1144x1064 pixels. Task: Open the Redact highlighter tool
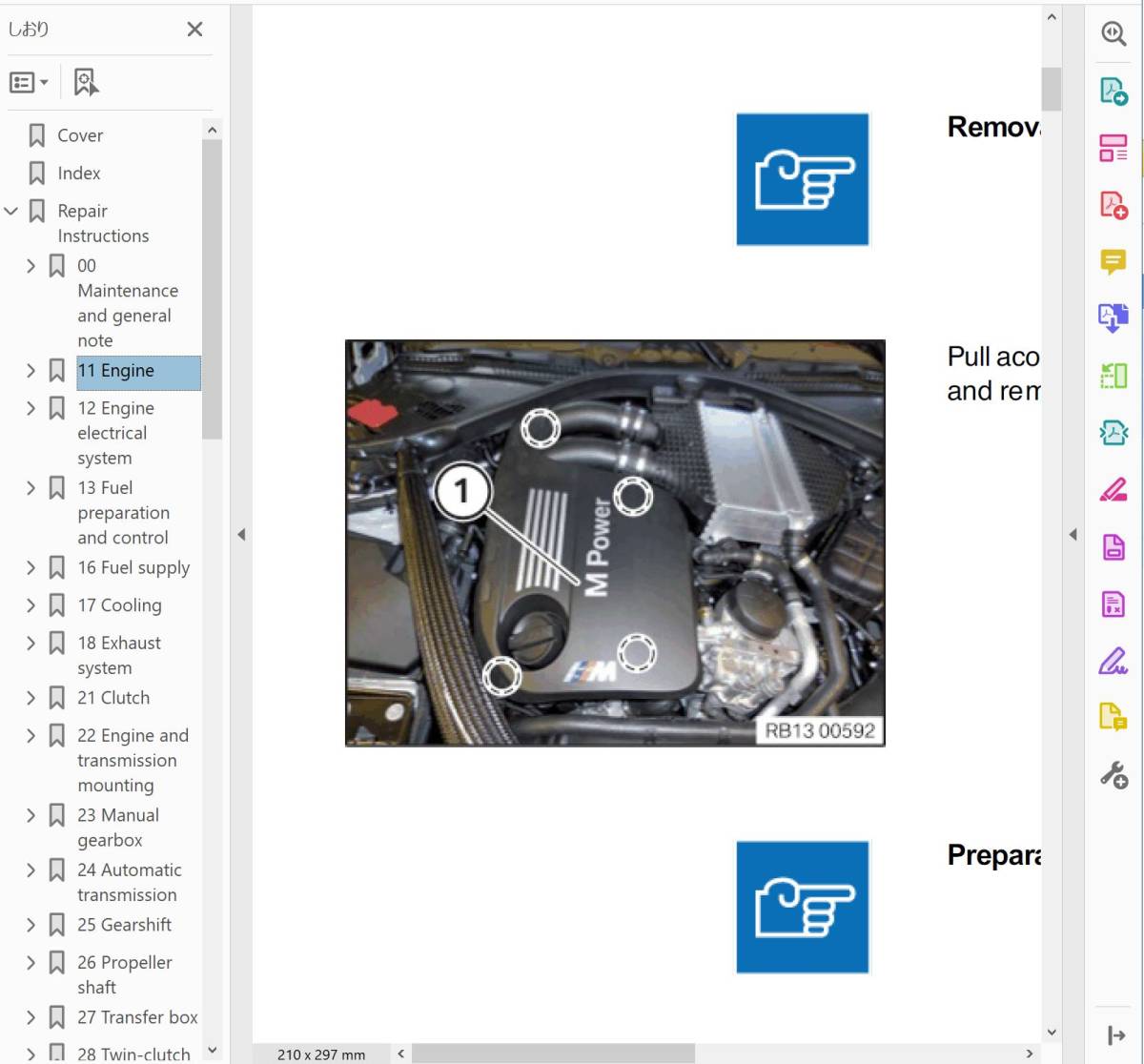[1113, 490]
